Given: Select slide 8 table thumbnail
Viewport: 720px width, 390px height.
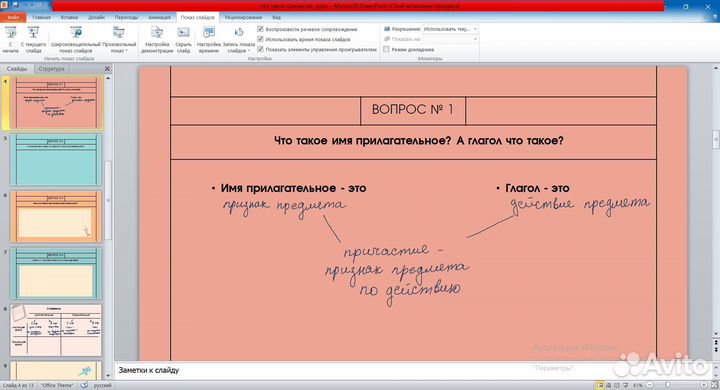Looking at the screenshot, I should tap(56, 330).
